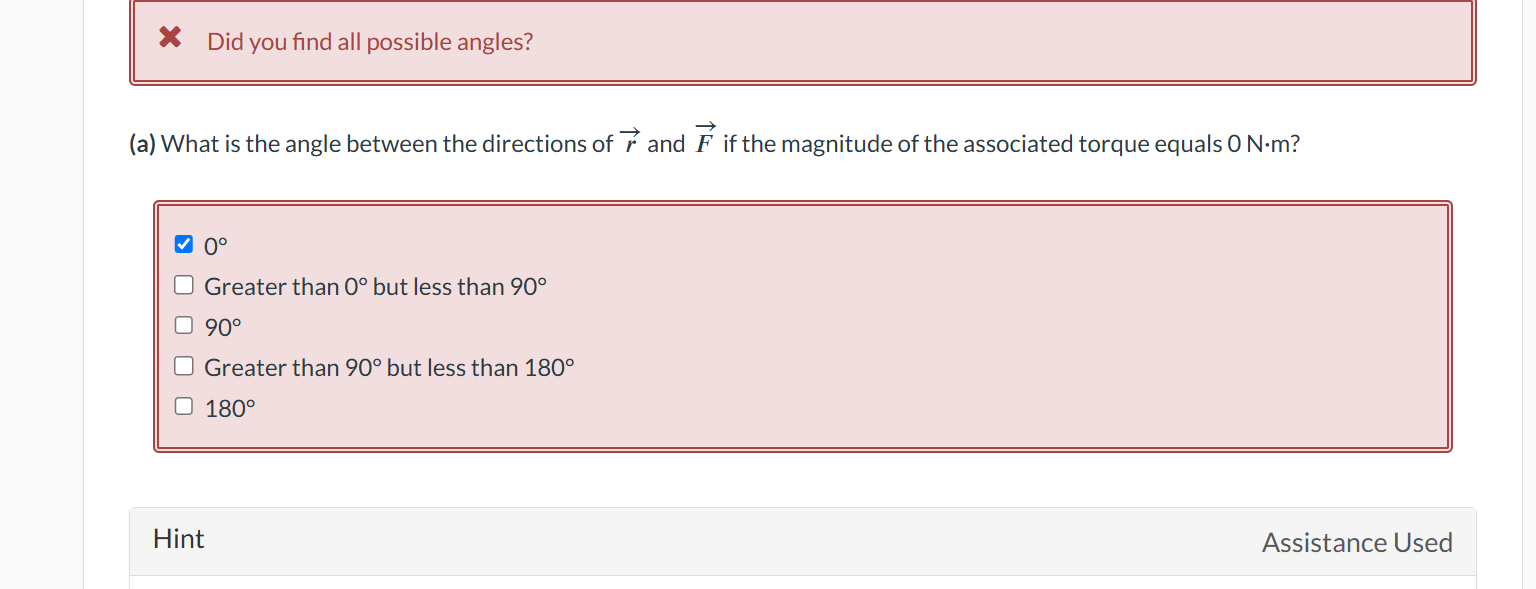Image resolution: width=1536 pixels, height=589 pixels.
Task: Click the 0° option label text
Action: coord(214,243)
